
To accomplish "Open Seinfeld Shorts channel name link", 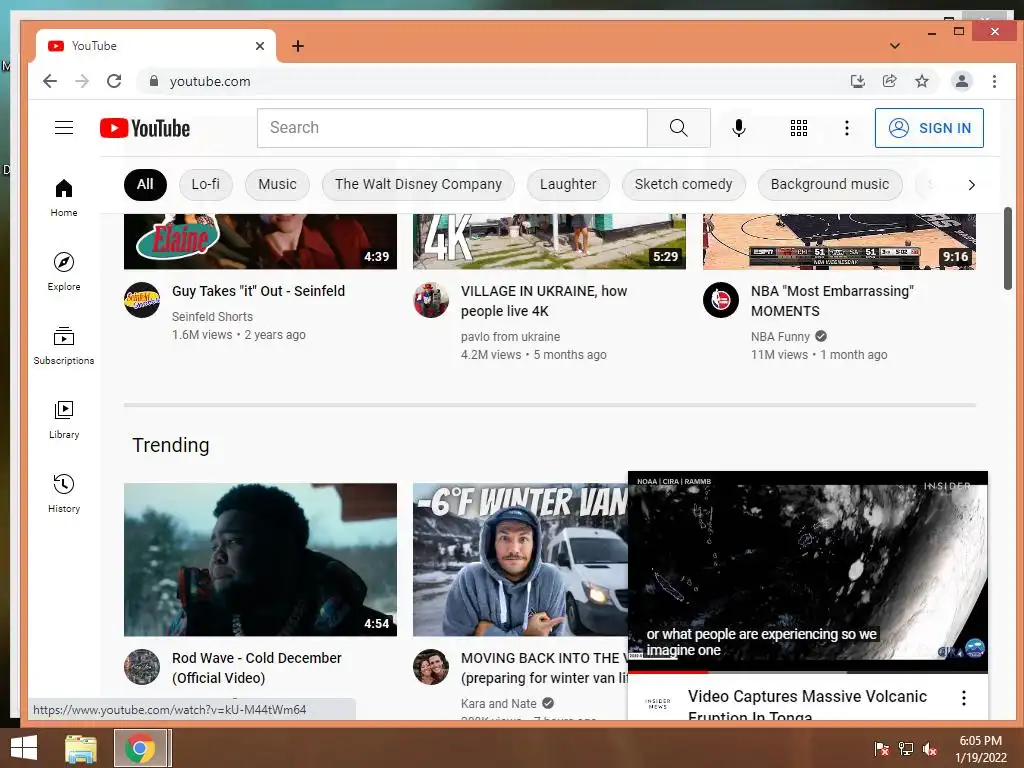I will point(212,317).
